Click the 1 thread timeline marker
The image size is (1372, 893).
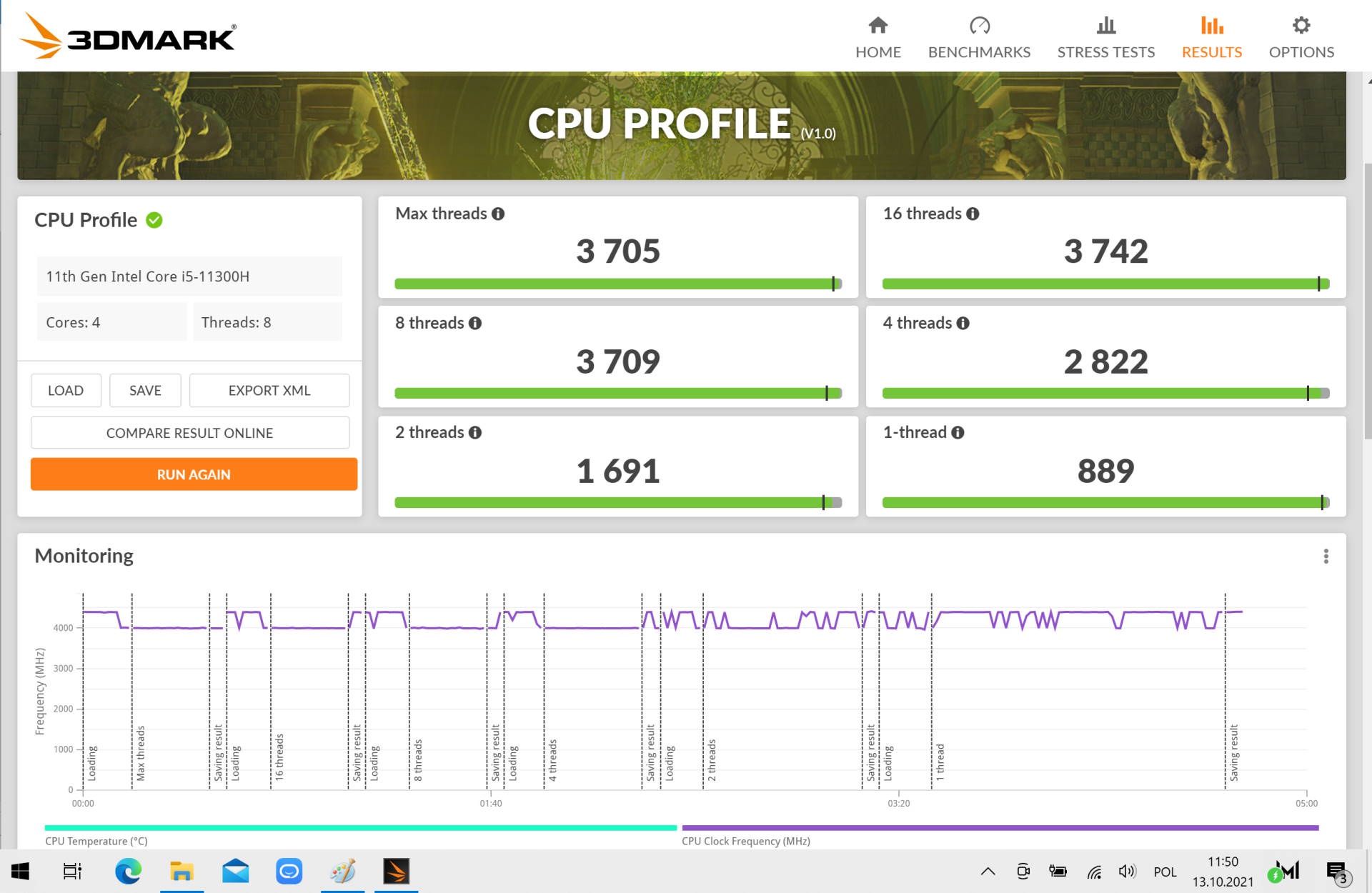[x=940, y=762]
